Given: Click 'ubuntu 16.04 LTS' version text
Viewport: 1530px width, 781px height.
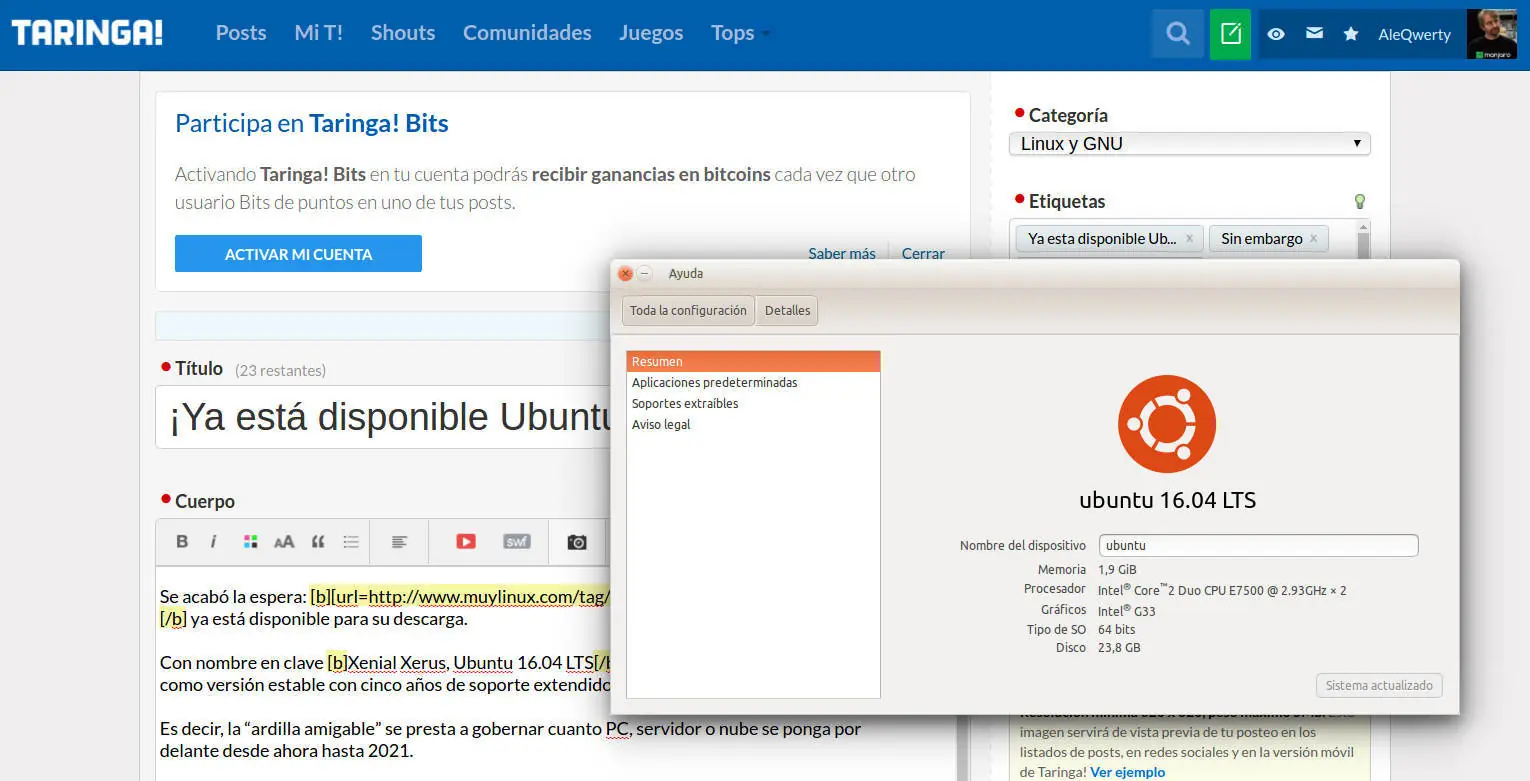Looking at the screenshot, I should click(x=1167, y=500).
